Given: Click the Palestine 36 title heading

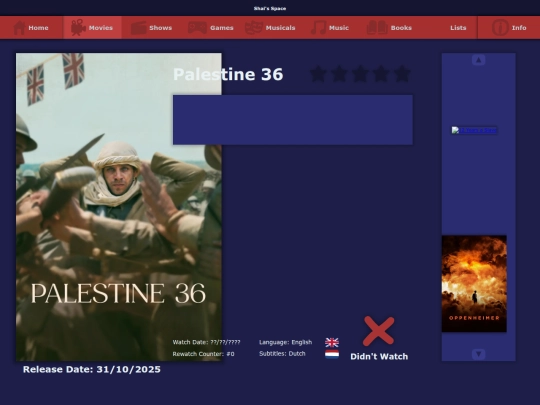Looking at the screenshot, I should coord(228,74).
